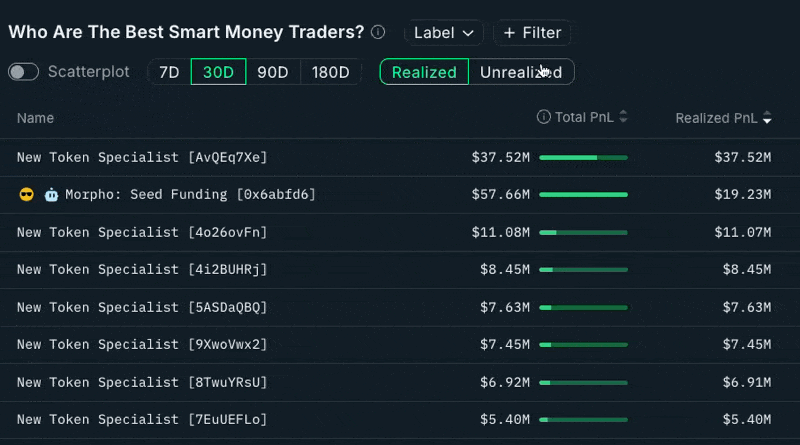The height and width of the screenshot is (445, 800).
Task: Click PnL progress bar for [4o26ovFn] row
Action: click(583, 232)
